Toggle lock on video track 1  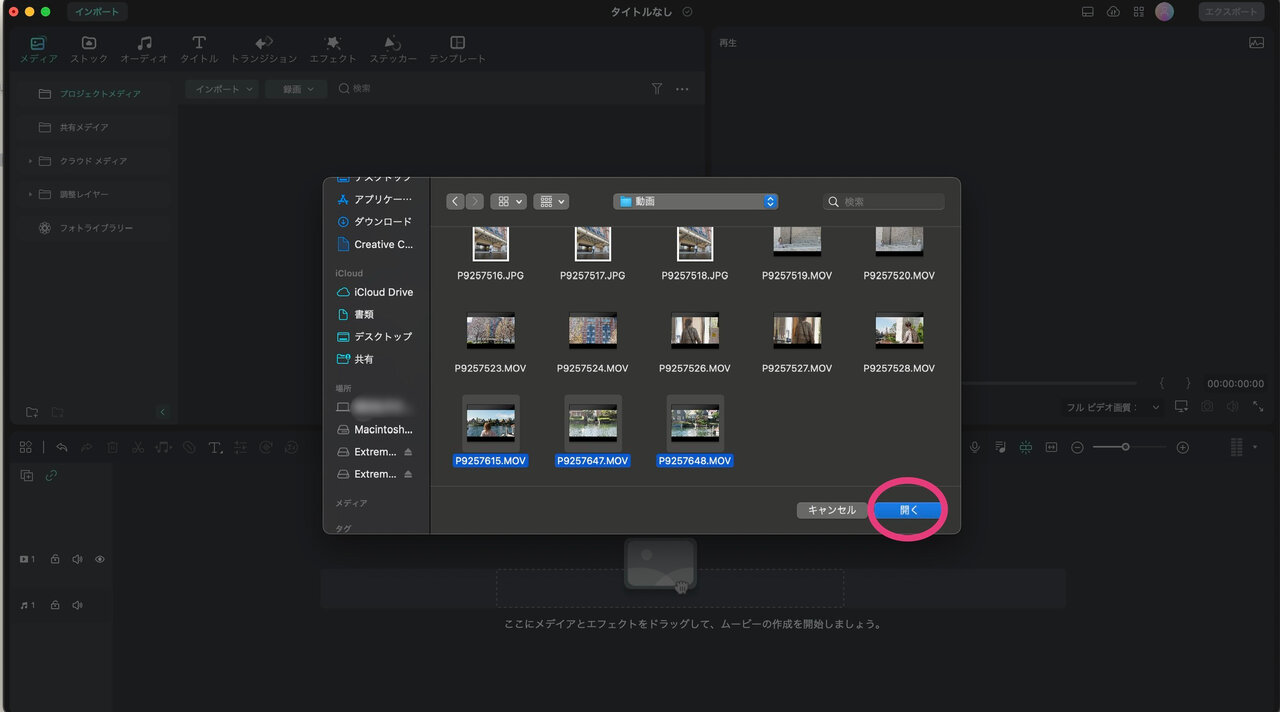55,560
